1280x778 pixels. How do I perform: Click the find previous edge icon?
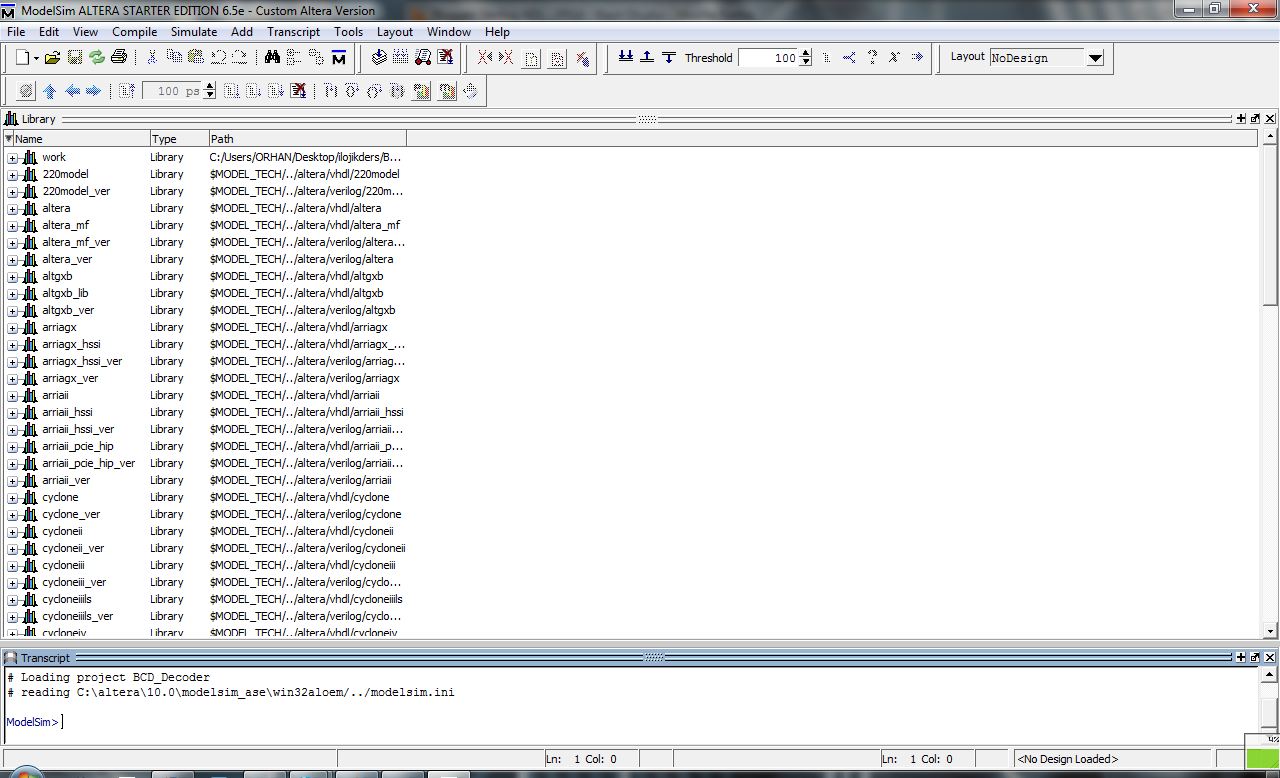(x=485, y=58)
